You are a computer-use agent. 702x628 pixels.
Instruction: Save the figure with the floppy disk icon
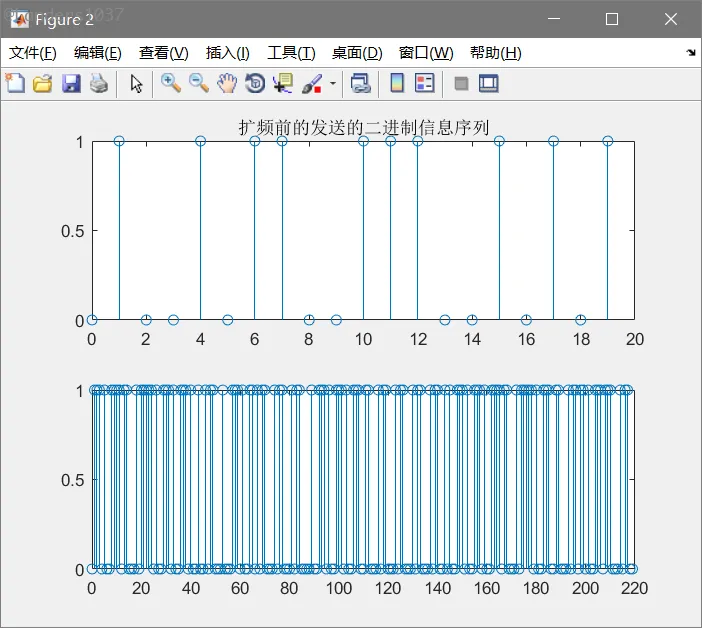coord(70,84)
